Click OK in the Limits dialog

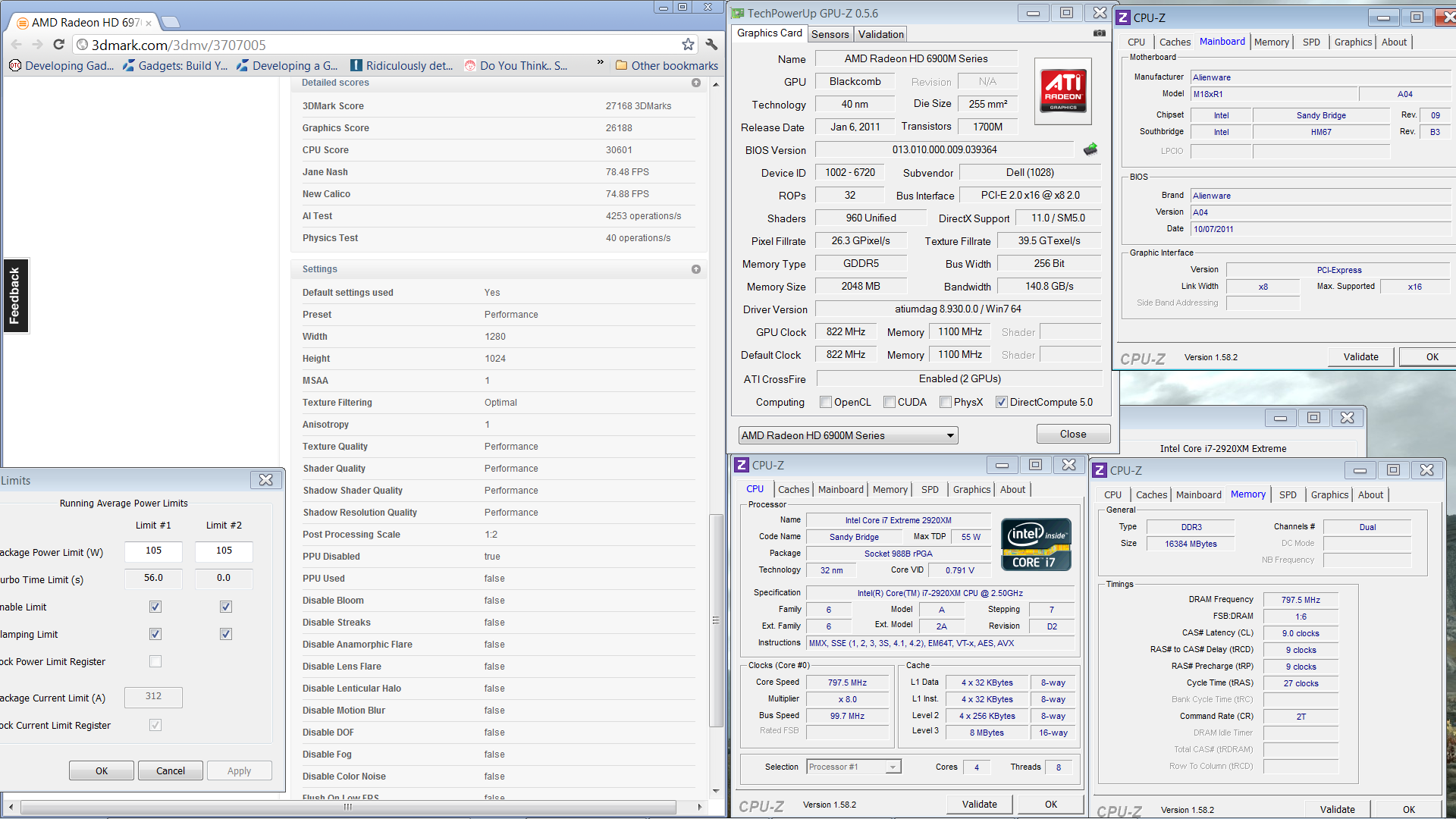tap(102, 770)
